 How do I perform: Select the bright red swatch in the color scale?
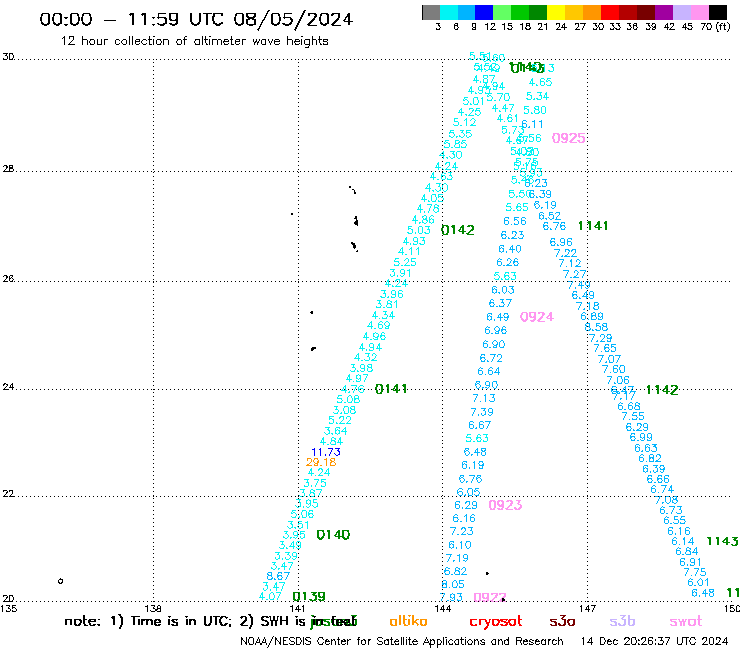610,12
